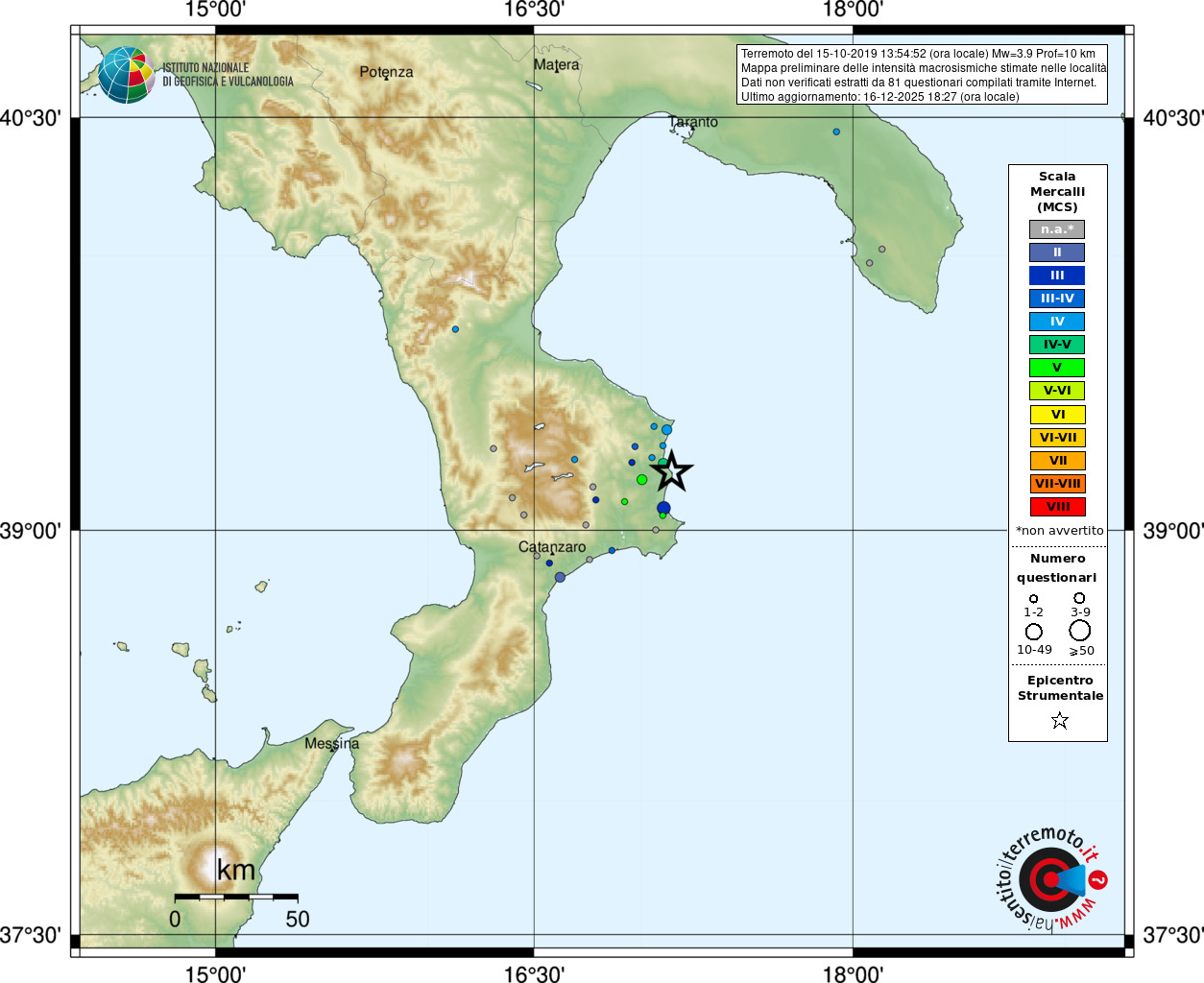Click the Potenza city label
Viewport: 1204px width, 983px height.
[x=386, y=72]
